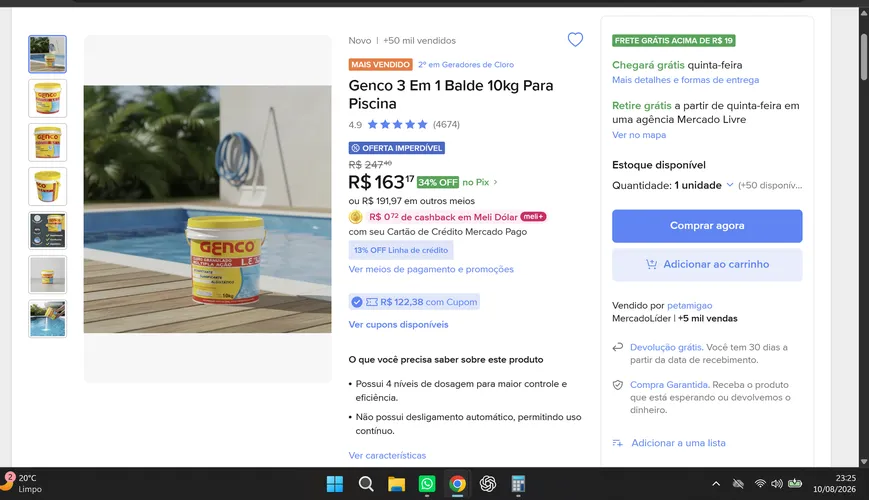This screenshot has height=500, width=869.
Task: Click the cloud sync-off tray icon
Action: coord(738,484)
